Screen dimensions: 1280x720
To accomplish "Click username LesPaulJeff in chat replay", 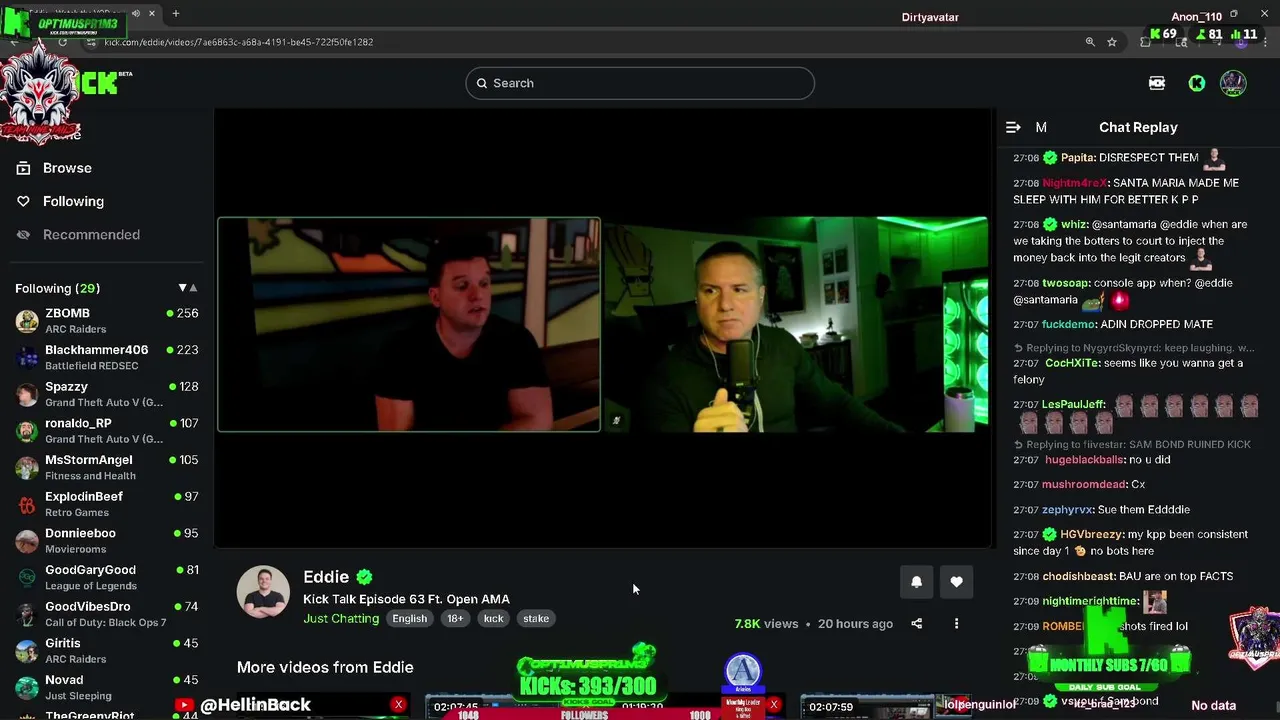I will pos(1073,404).
